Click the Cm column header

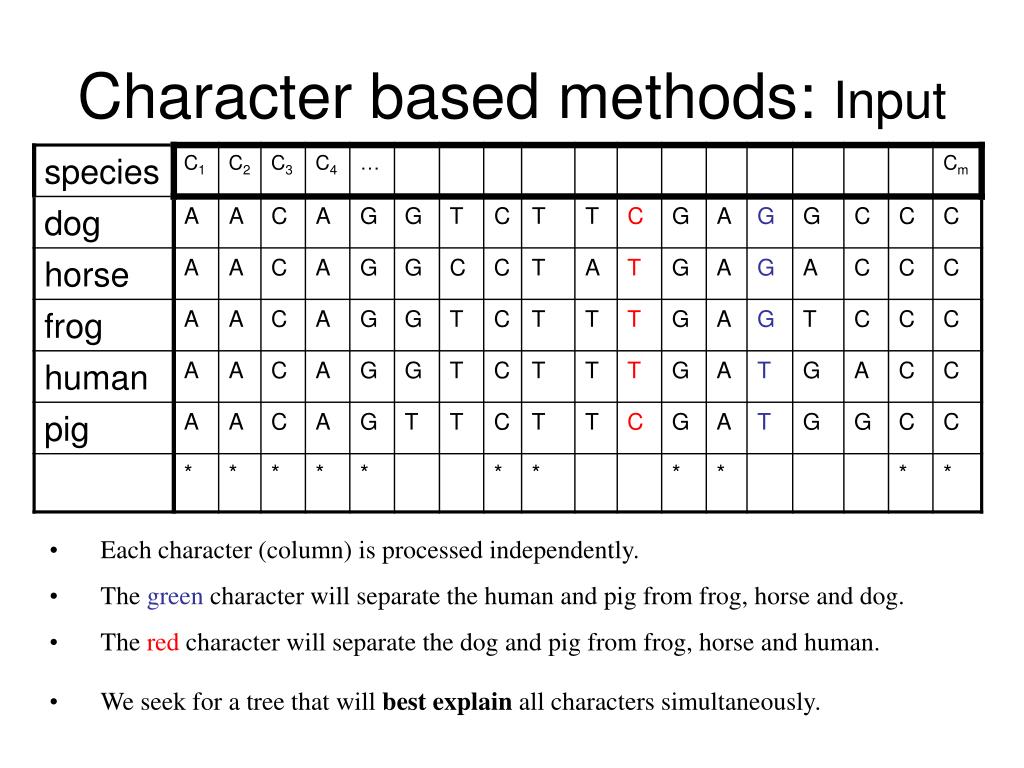coord(956,170)
